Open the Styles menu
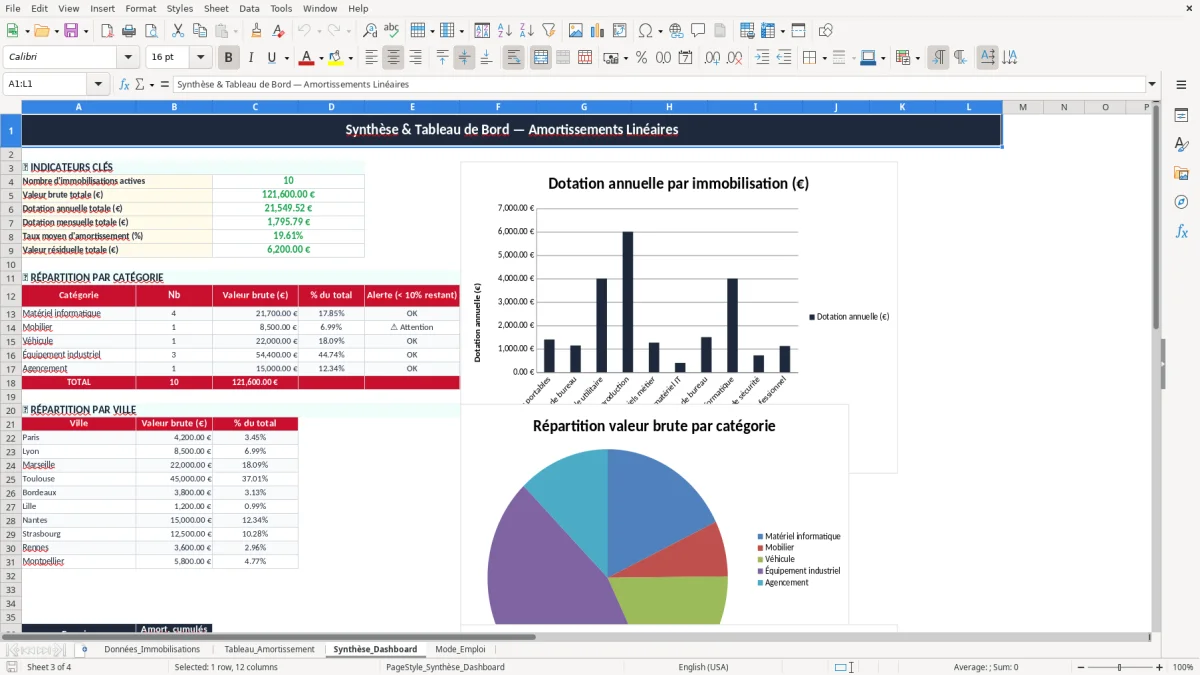This screenshot has height=675, width=1200. [180, 8]
